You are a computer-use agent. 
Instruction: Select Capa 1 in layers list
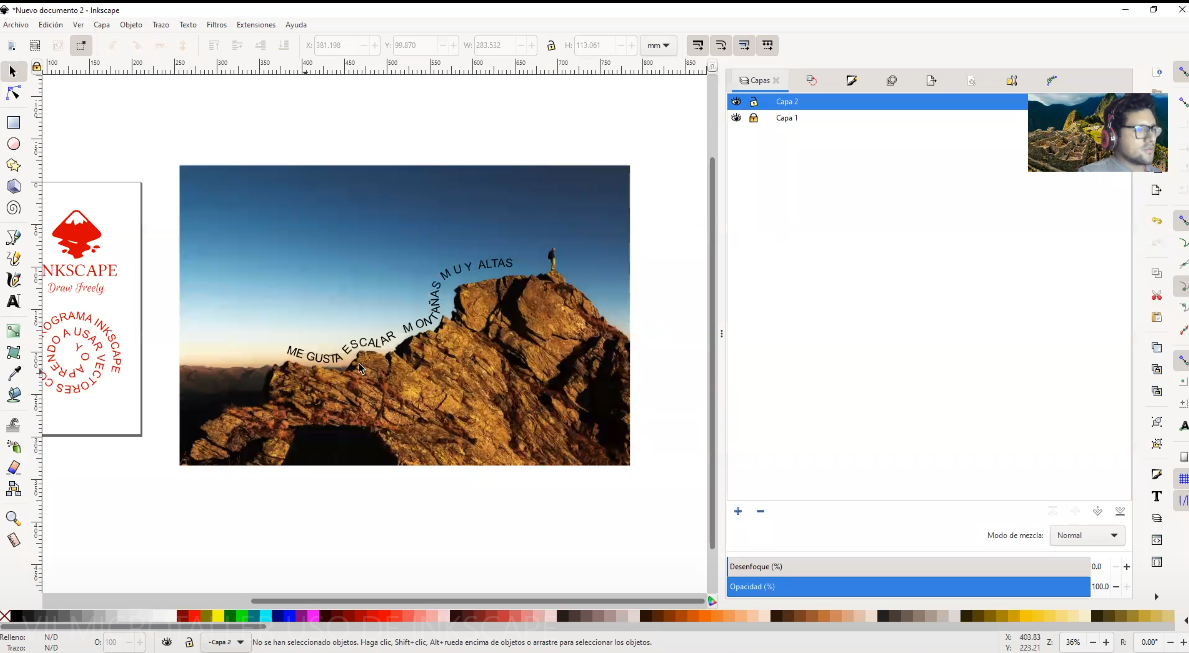pos(787,118)
